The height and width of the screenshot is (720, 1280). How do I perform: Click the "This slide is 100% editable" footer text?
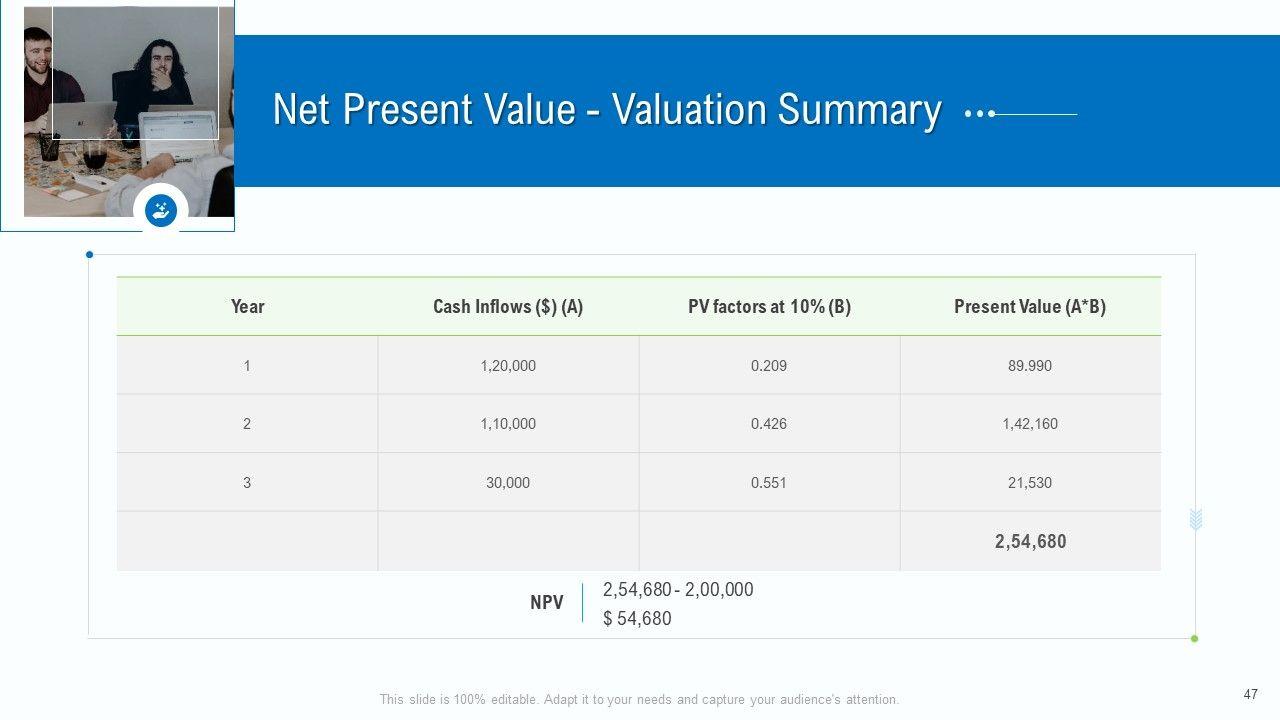tap(639, 700)
